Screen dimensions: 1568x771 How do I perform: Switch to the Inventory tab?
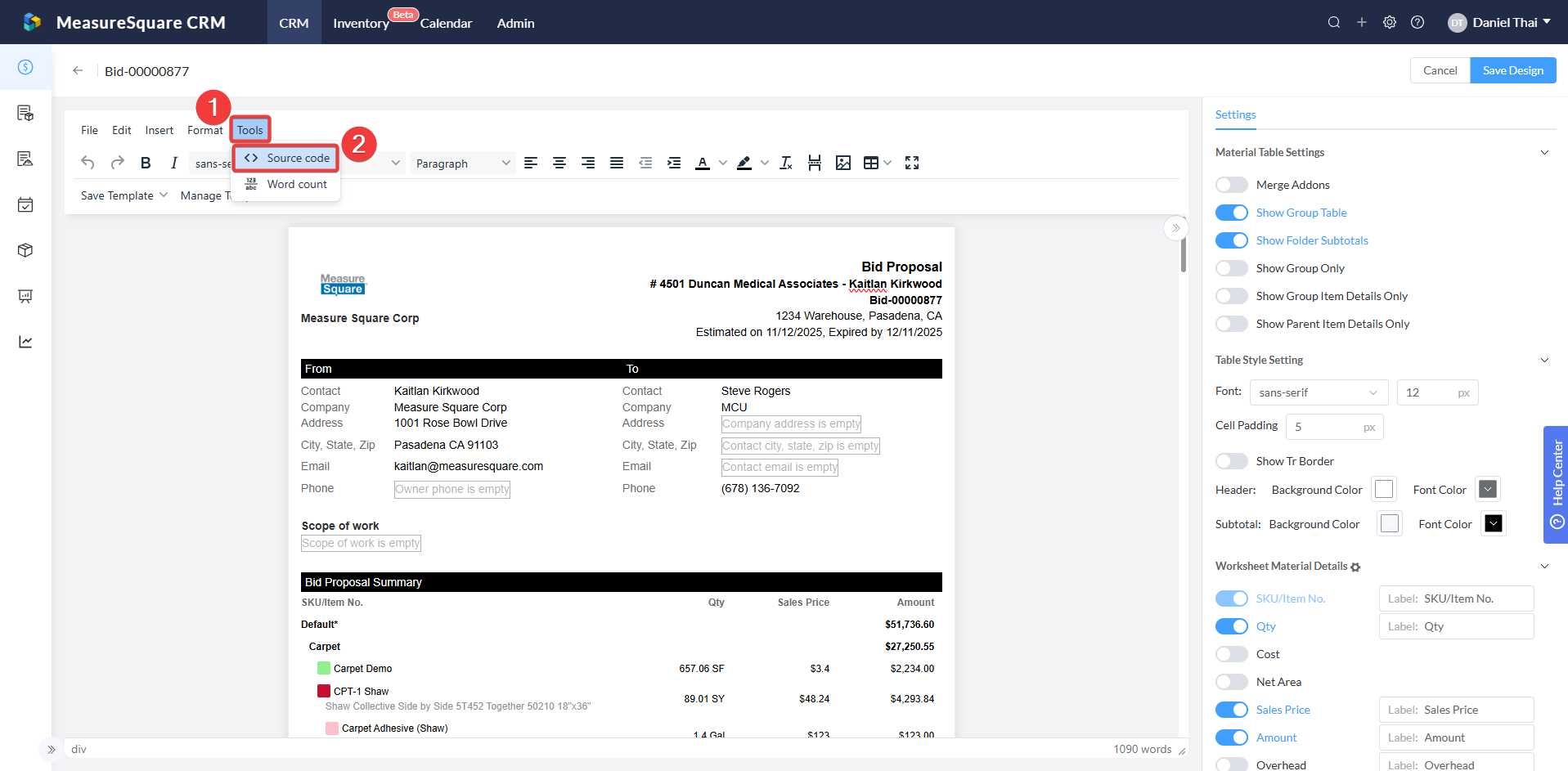click(x=361, y=23)
